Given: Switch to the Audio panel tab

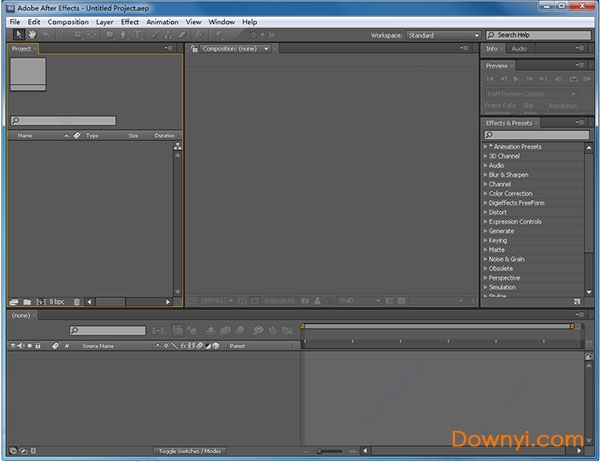Looking at the screenshot, I should tap(519, 49).
